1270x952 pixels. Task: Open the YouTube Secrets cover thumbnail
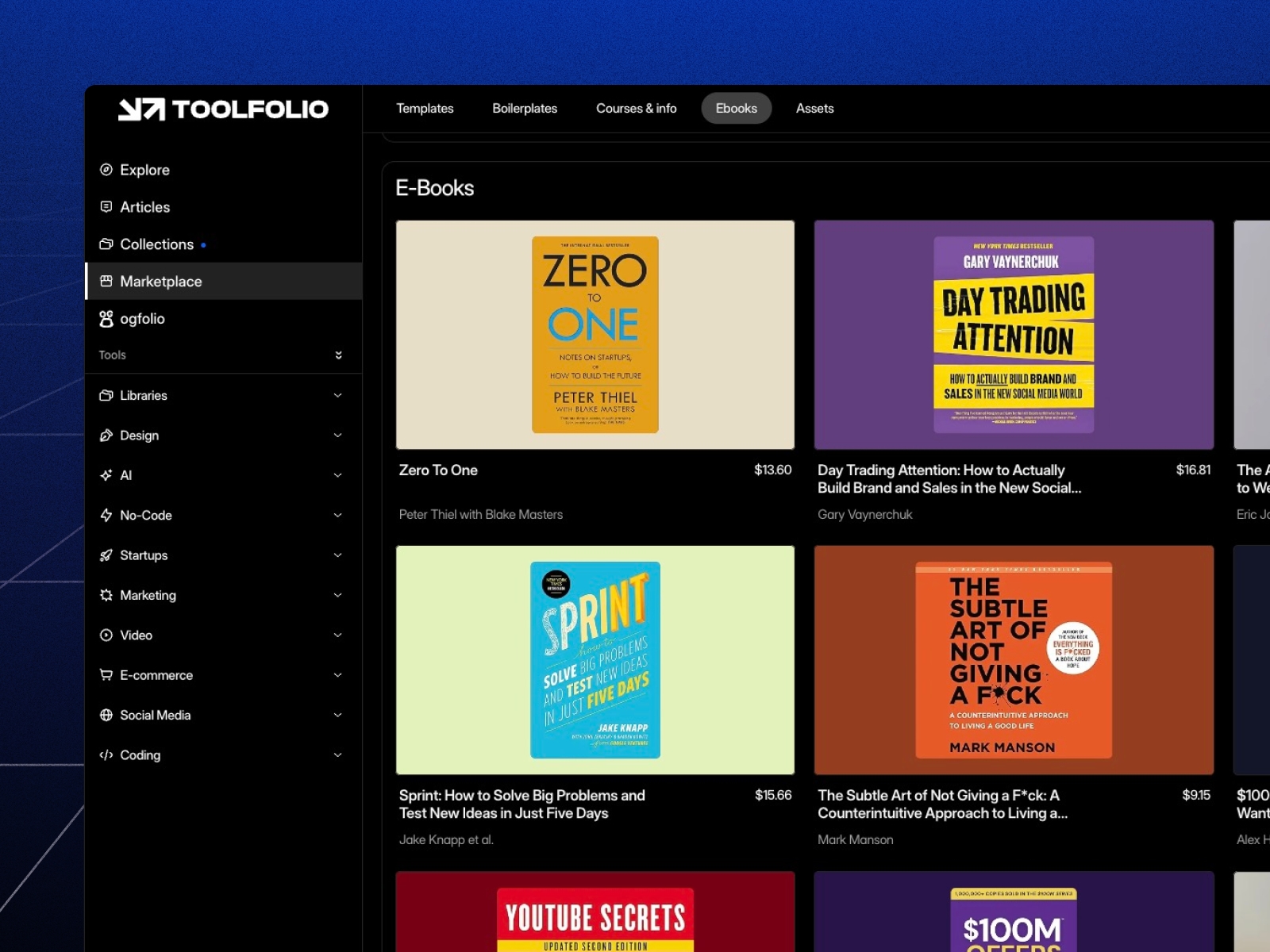(x=595, y=912)
